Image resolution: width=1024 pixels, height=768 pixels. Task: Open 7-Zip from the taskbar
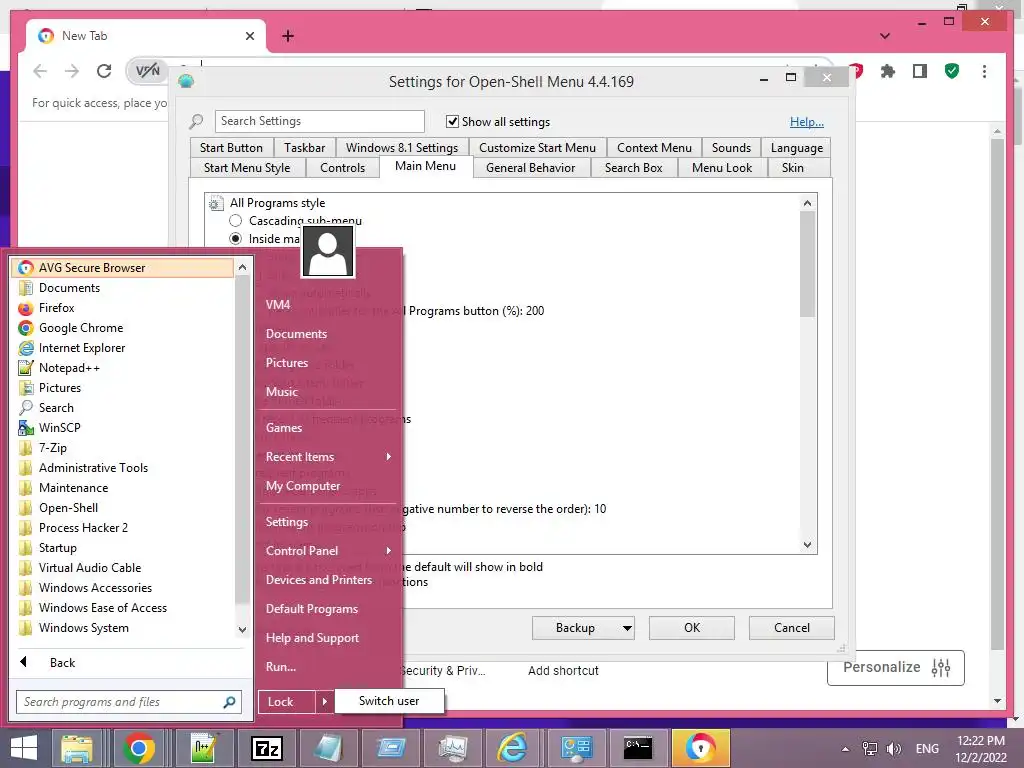[266, 748]
